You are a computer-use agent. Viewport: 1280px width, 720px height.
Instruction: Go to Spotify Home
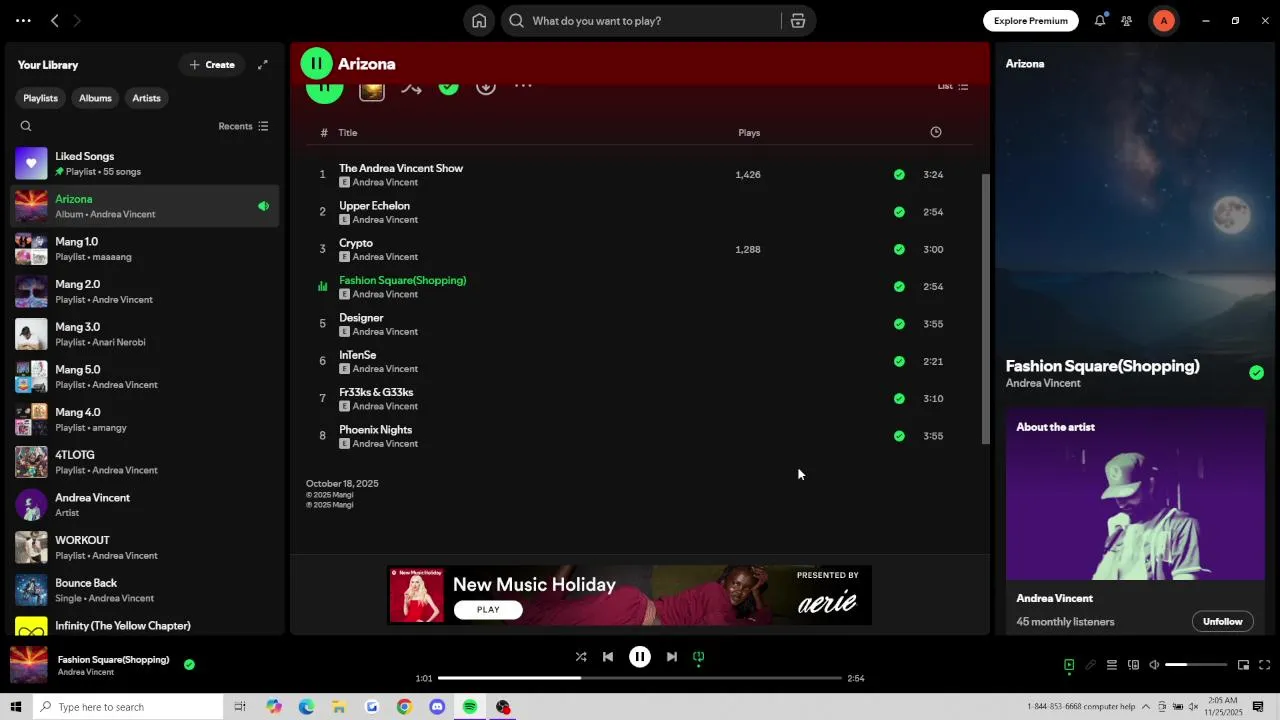tap(479, 21)
